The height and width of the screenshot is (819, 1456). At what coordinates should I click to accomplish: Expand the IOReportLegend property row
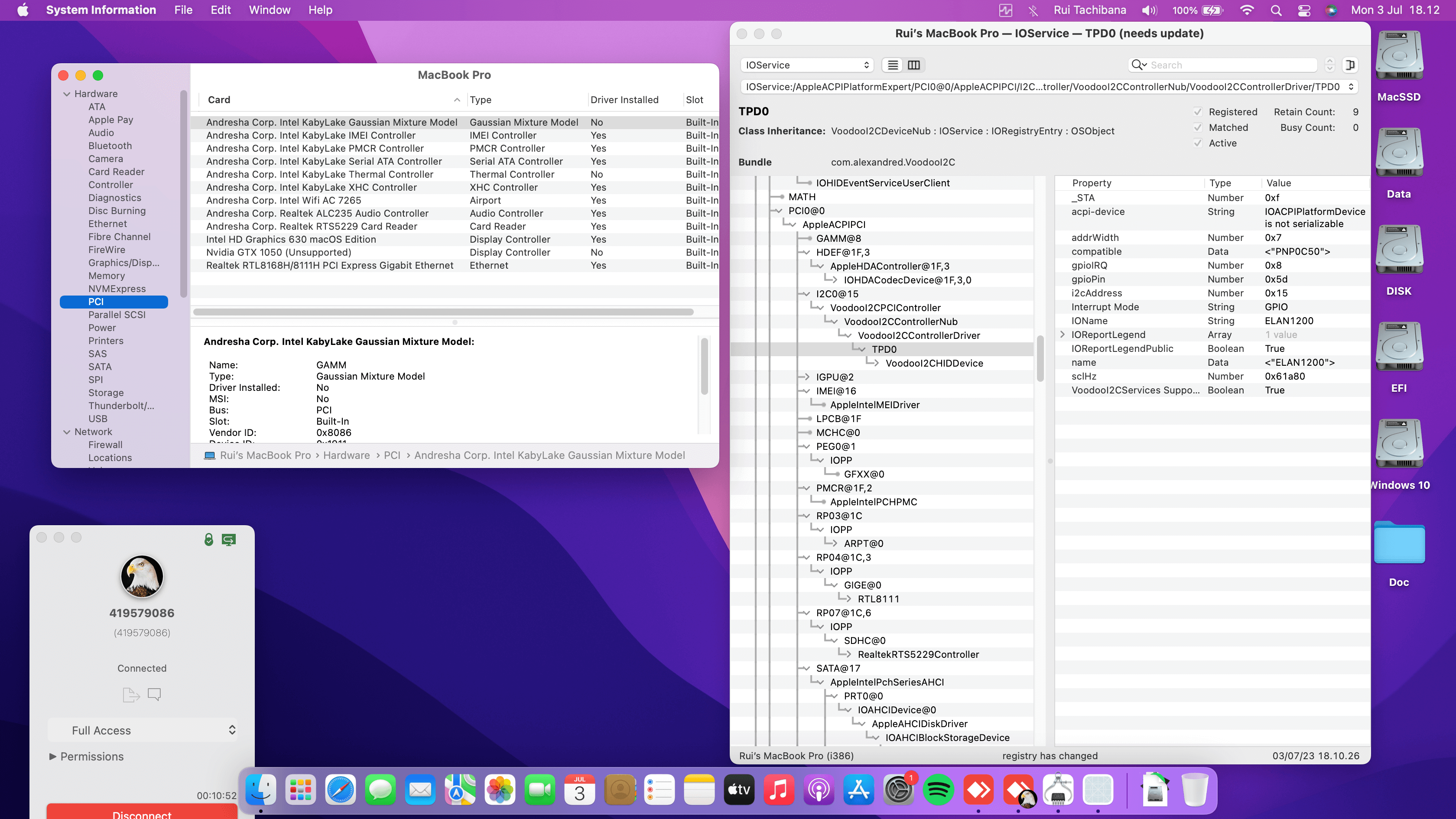[x=1062, y=335]
